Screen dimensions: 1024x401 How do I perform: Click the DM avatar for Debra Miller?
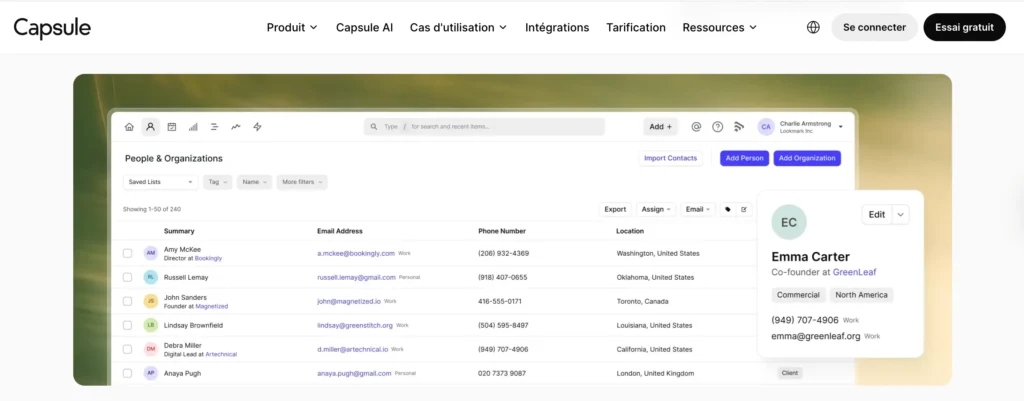click(151, 349)
